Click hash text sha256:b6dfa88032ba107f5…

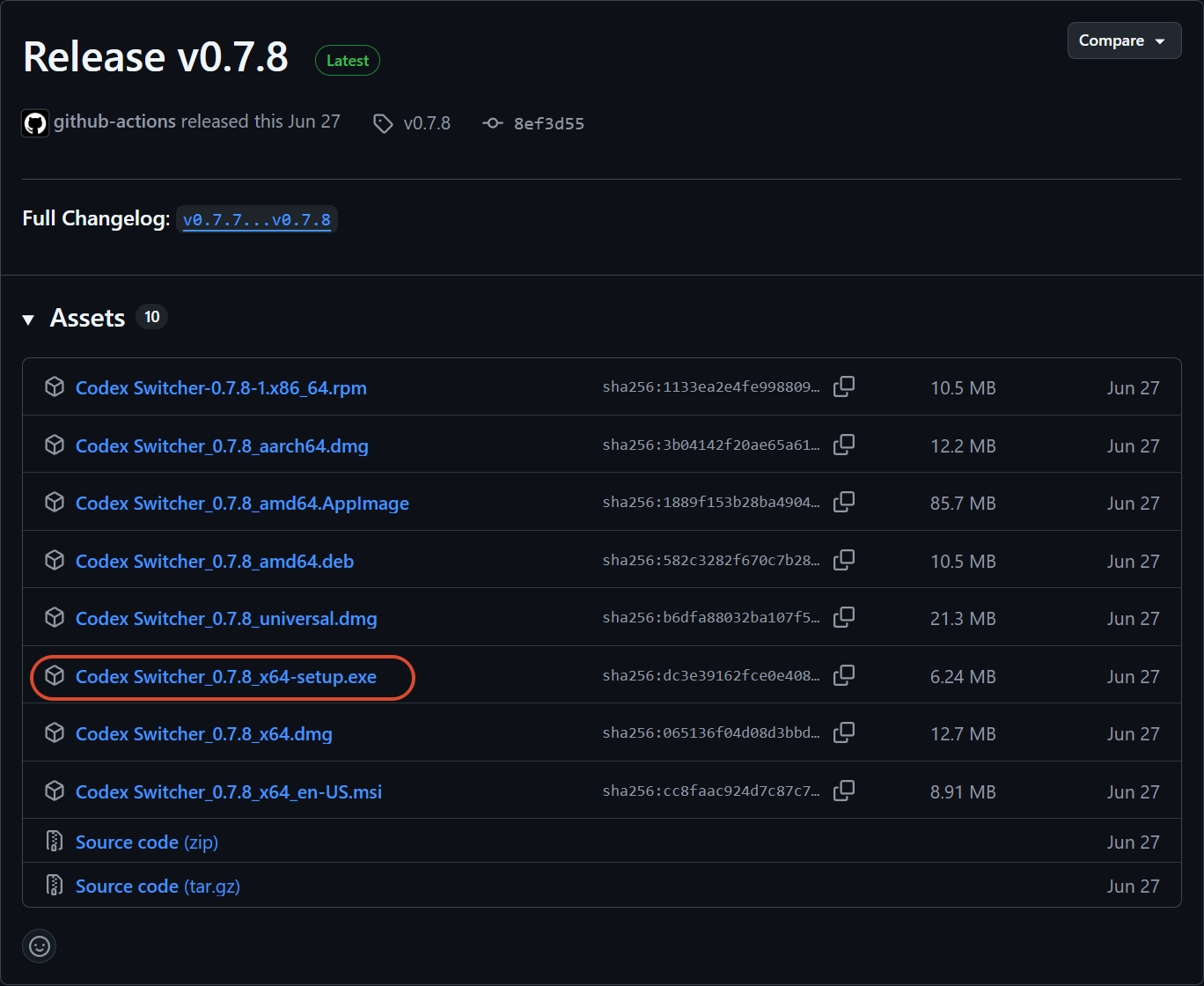711,619
